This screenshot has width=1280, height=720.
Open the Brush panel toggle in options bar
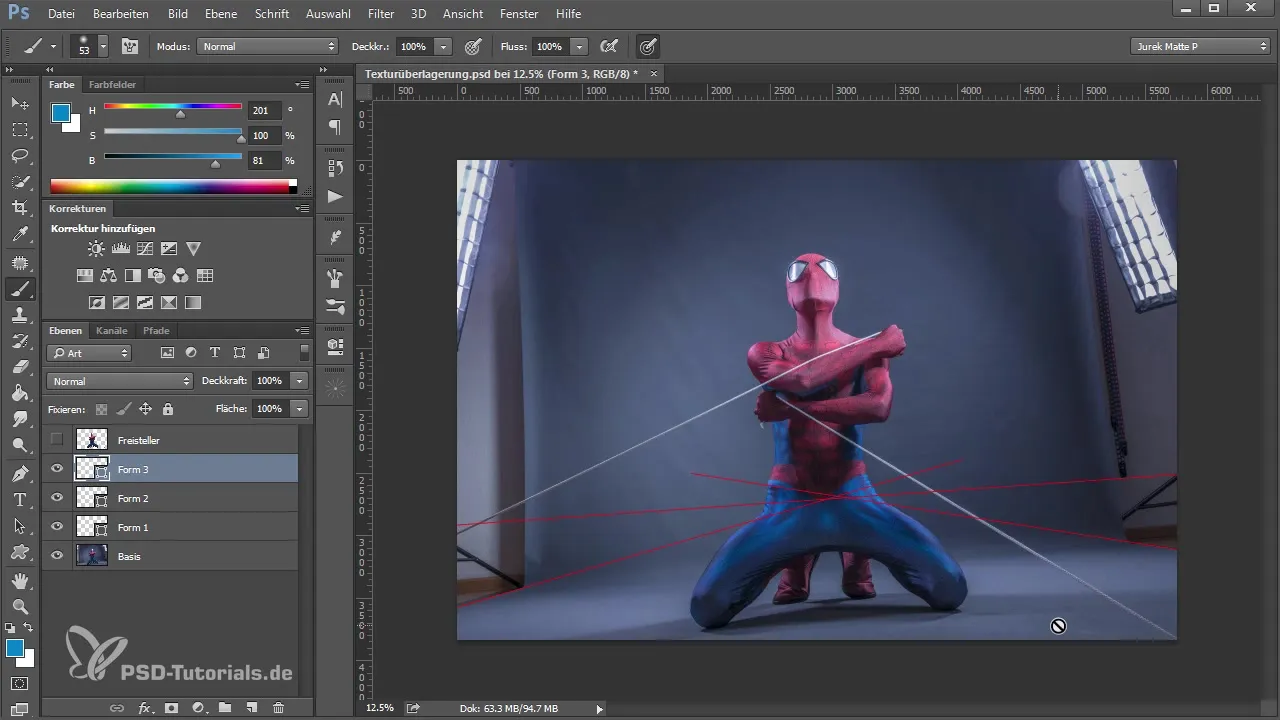(130, 46)
